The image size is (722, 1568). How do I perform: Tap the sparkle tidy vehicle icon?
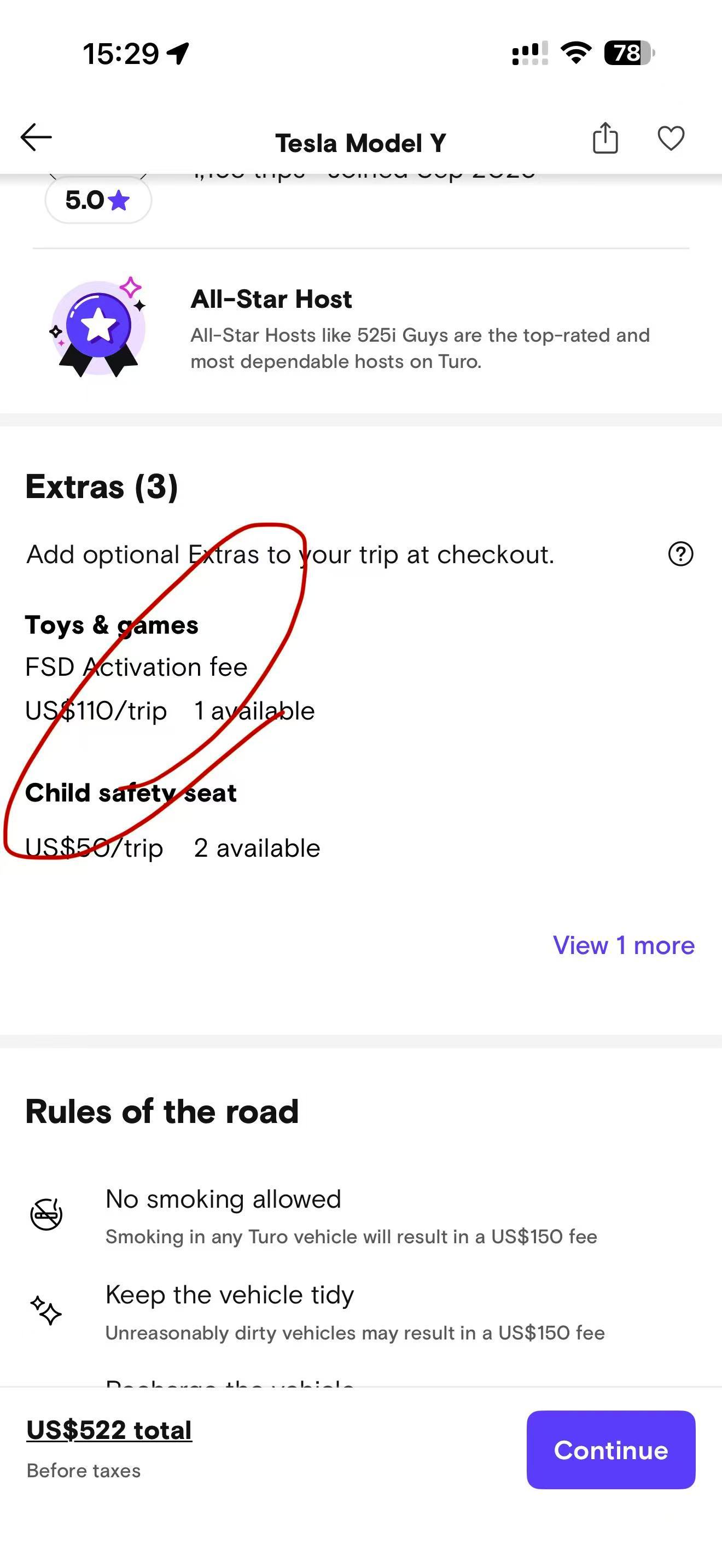[46, 1310]
